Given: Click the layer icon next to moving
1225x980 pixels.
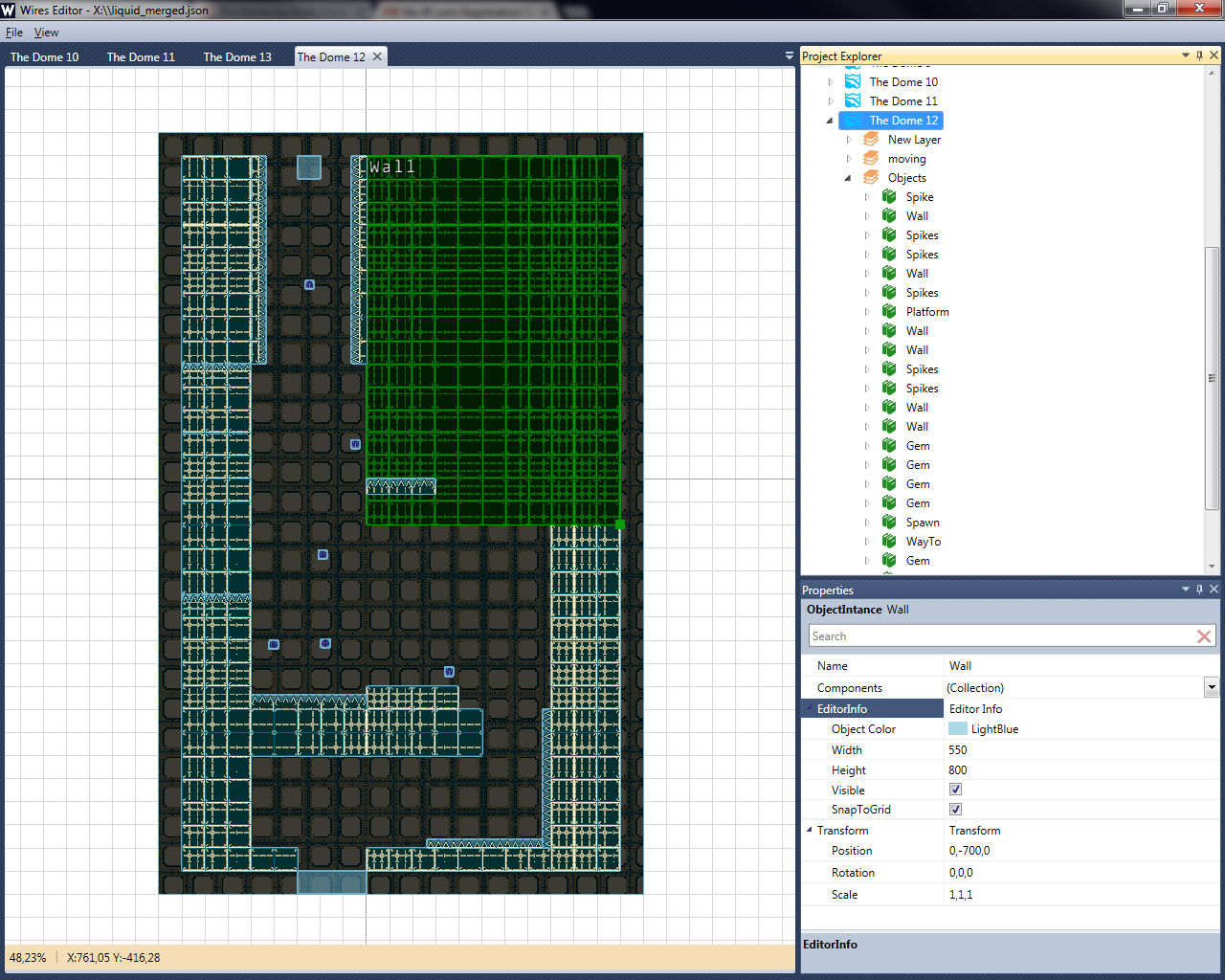Looking at the screenshot, I should (871, 158).
